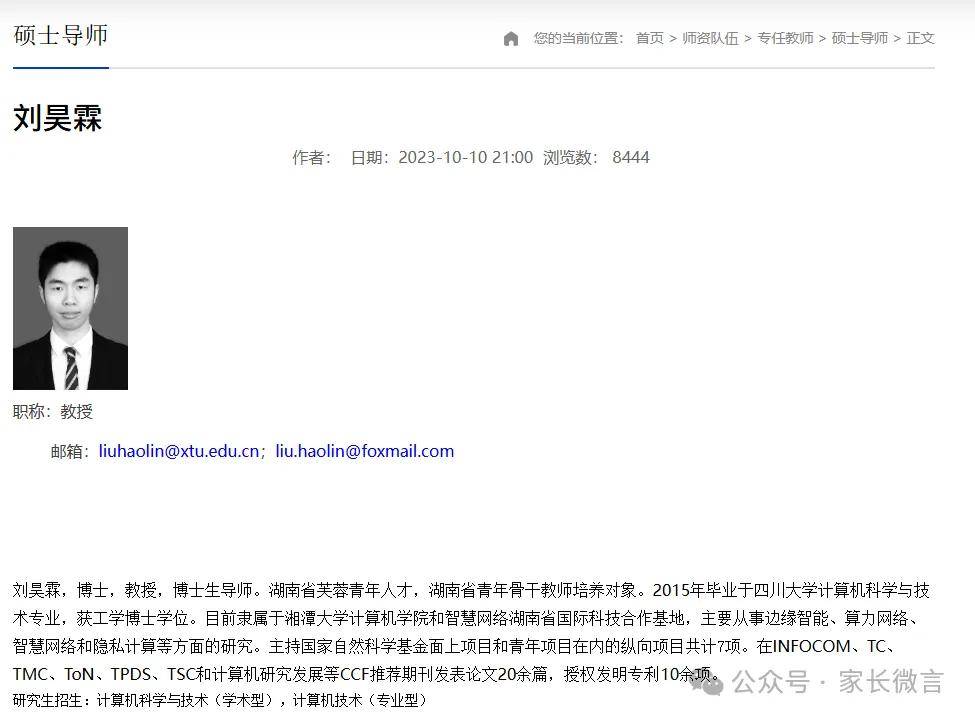Click the 研究生招生 enrollment line

tap(220, 700)
